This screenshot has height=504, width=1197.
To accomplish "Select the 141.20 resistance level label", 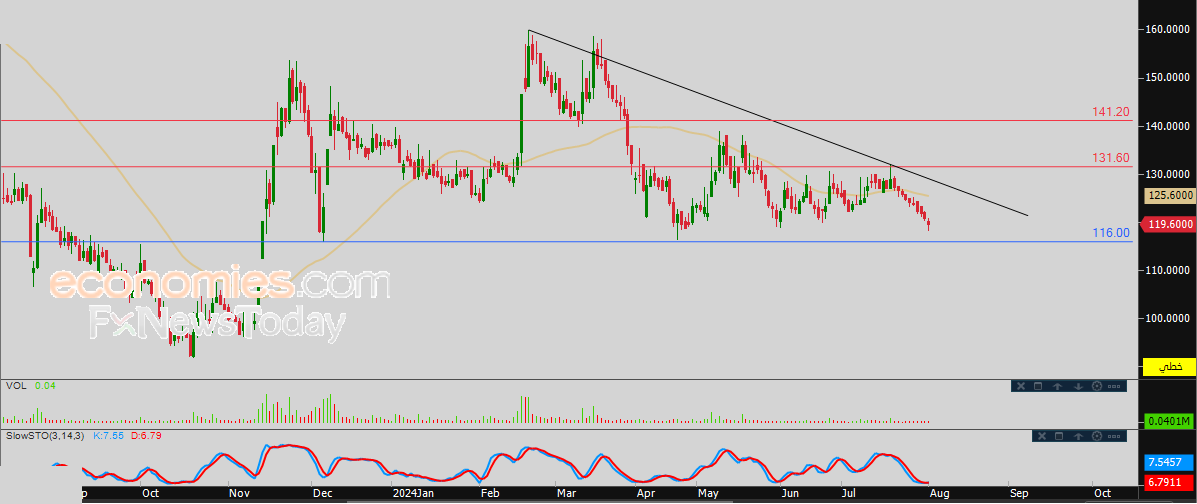I will 1109,111.
